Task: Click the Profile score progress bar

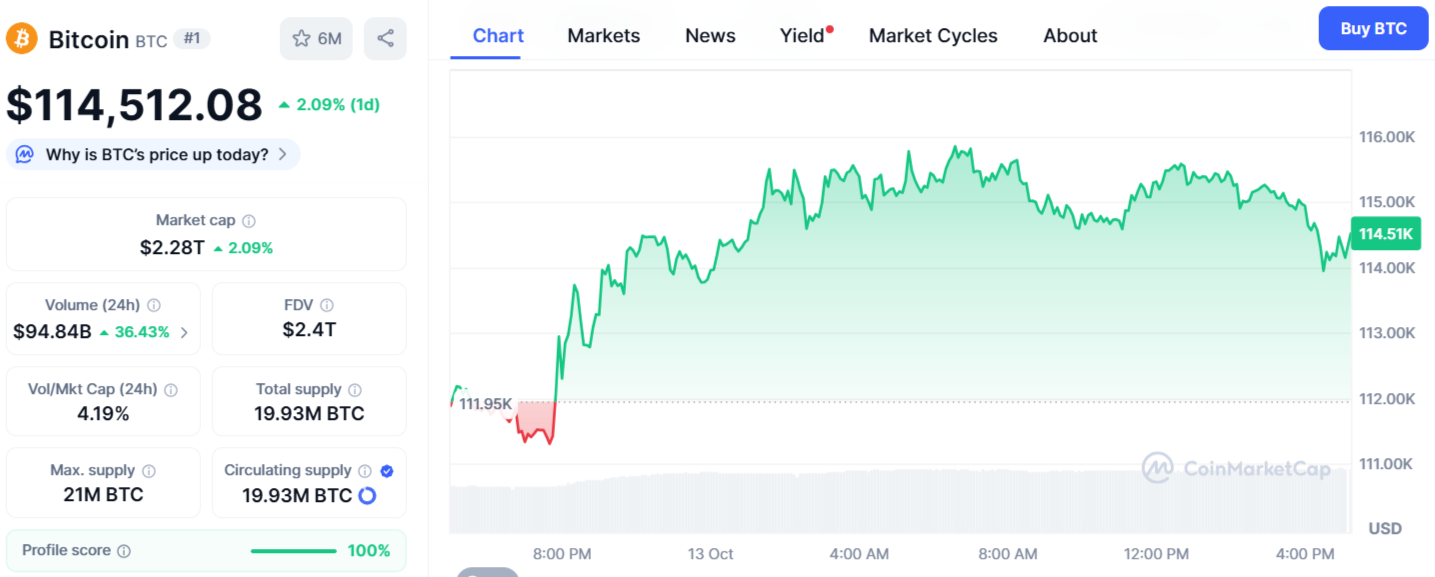Action: click(293, 551)
